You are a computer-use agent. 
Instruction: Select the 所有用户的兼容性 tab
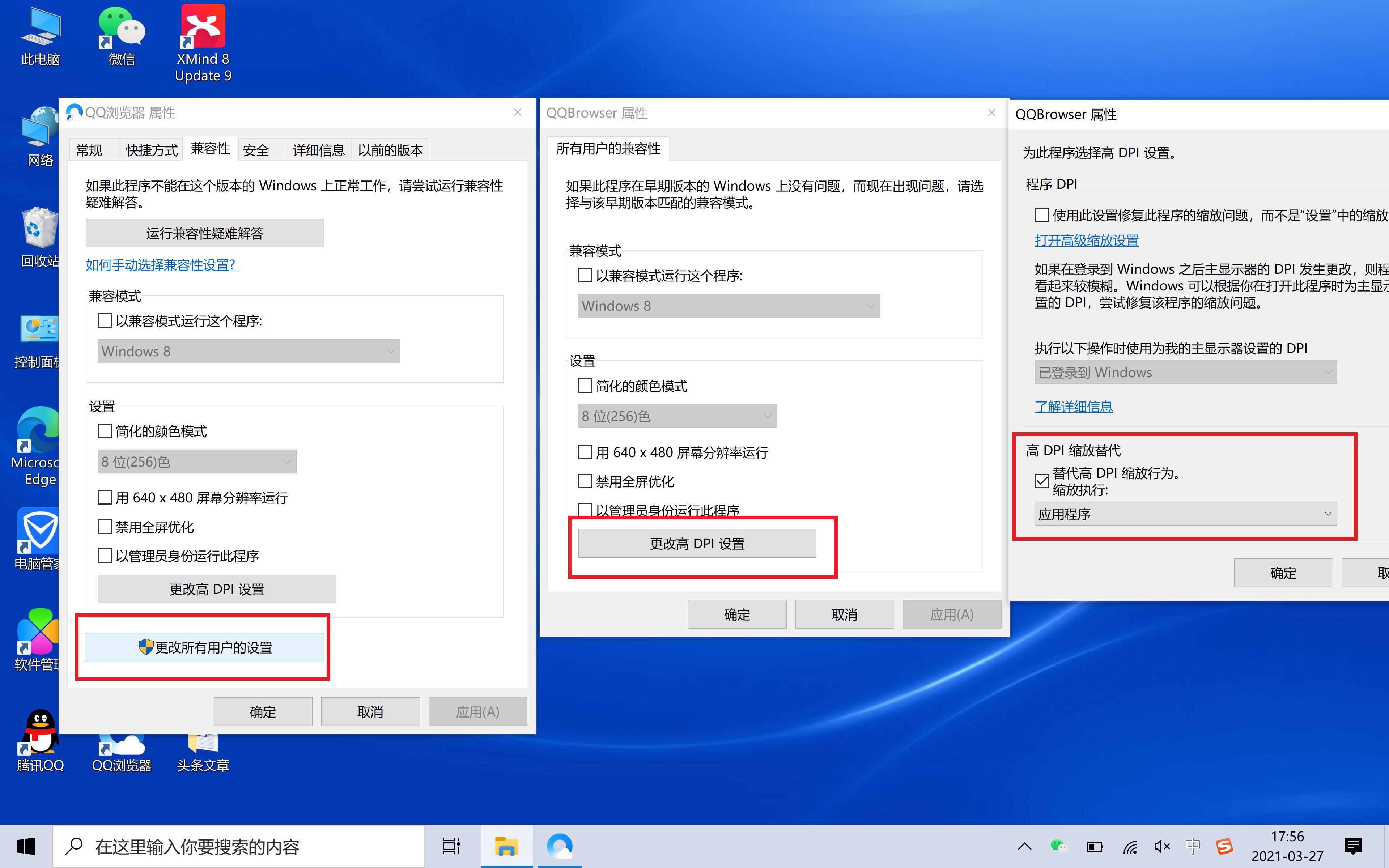point(608,148)
